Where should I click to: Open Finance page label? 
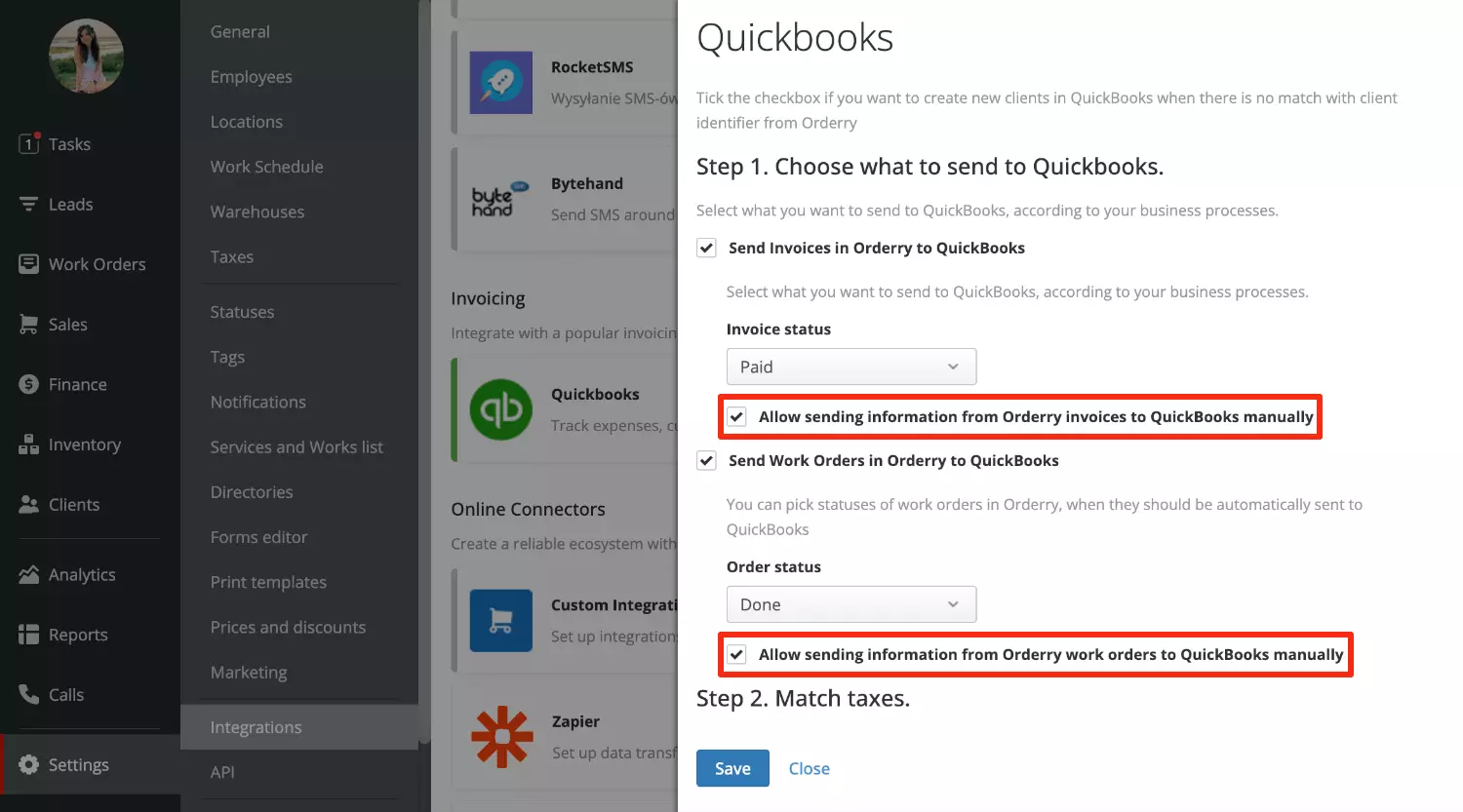point(78,384)
